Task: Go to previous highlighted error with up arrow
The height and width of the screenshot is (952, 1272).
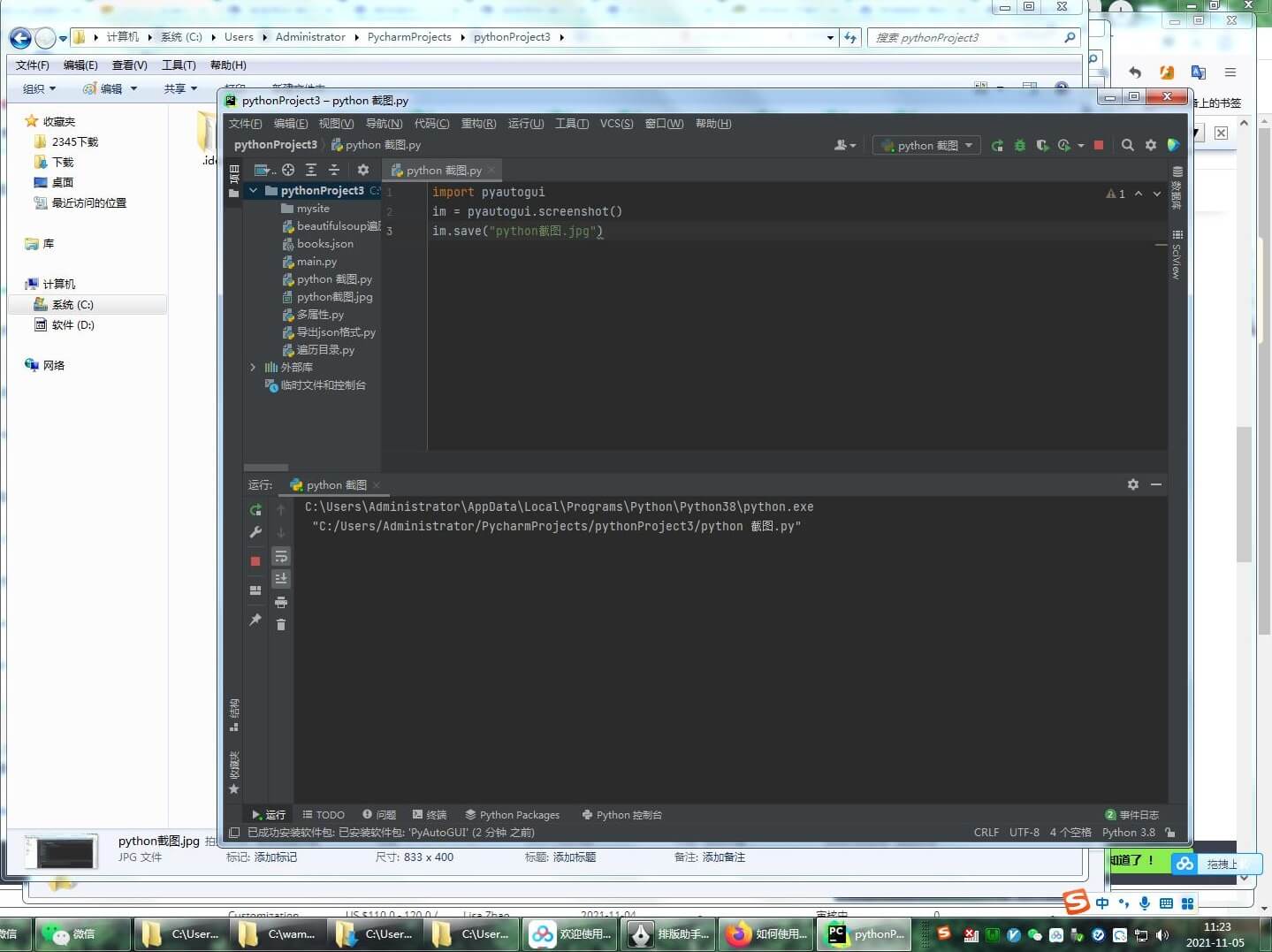Action: pyautogui.click(x=1139, y=194)
